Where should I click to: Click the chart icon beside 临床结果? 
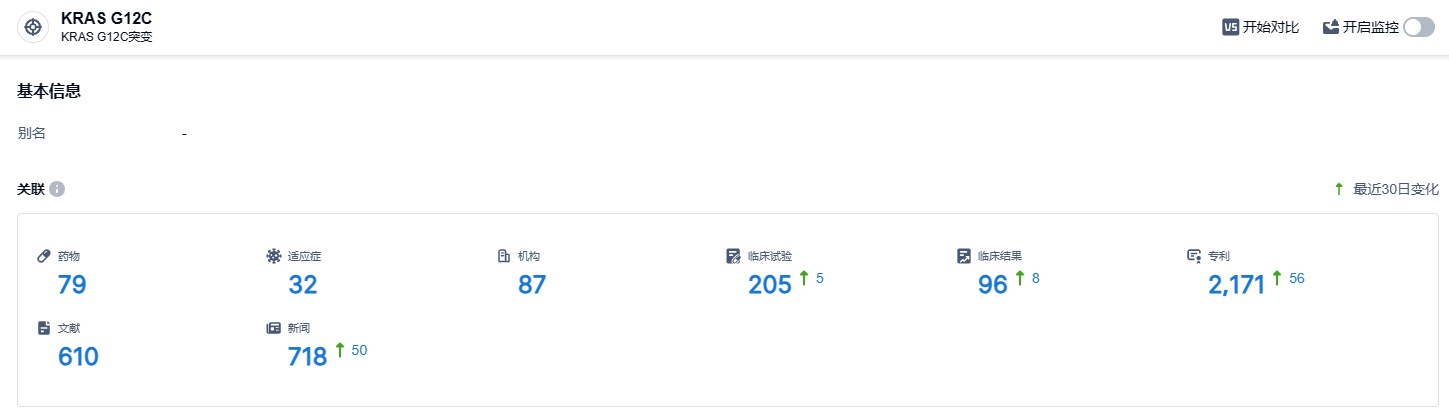pos(964,256)
